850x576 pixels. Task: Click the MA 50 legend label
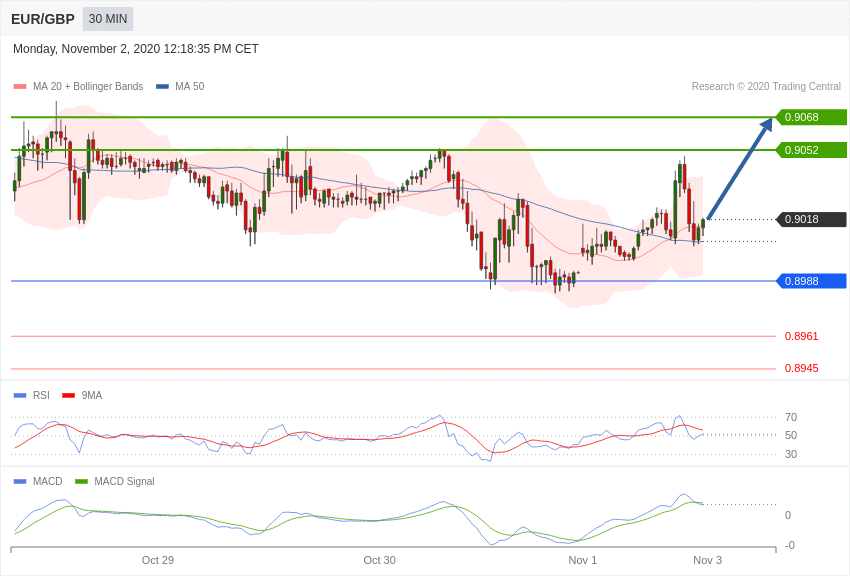tap(189, 86)
